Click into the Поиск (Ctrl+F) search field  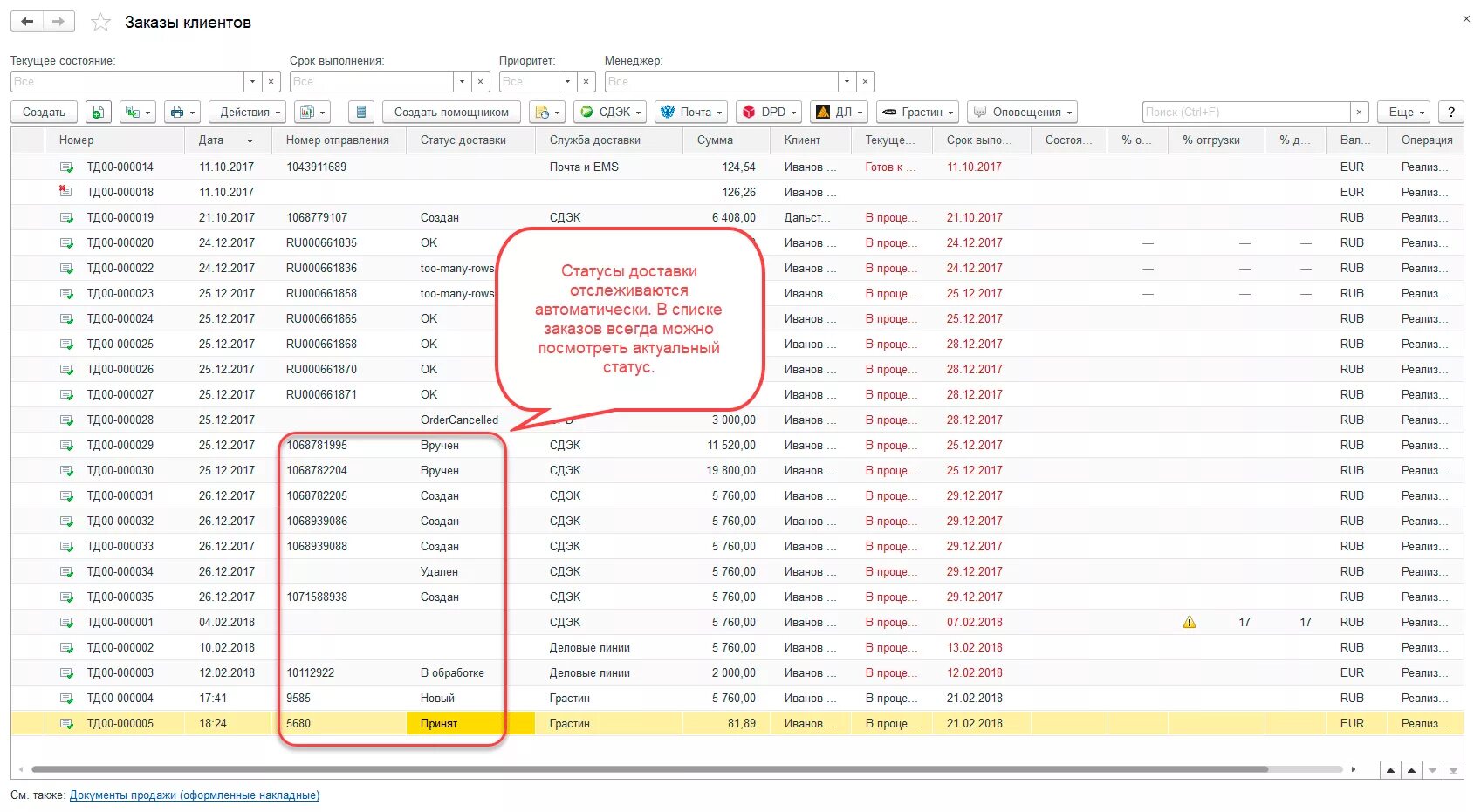pos(1246,112)
